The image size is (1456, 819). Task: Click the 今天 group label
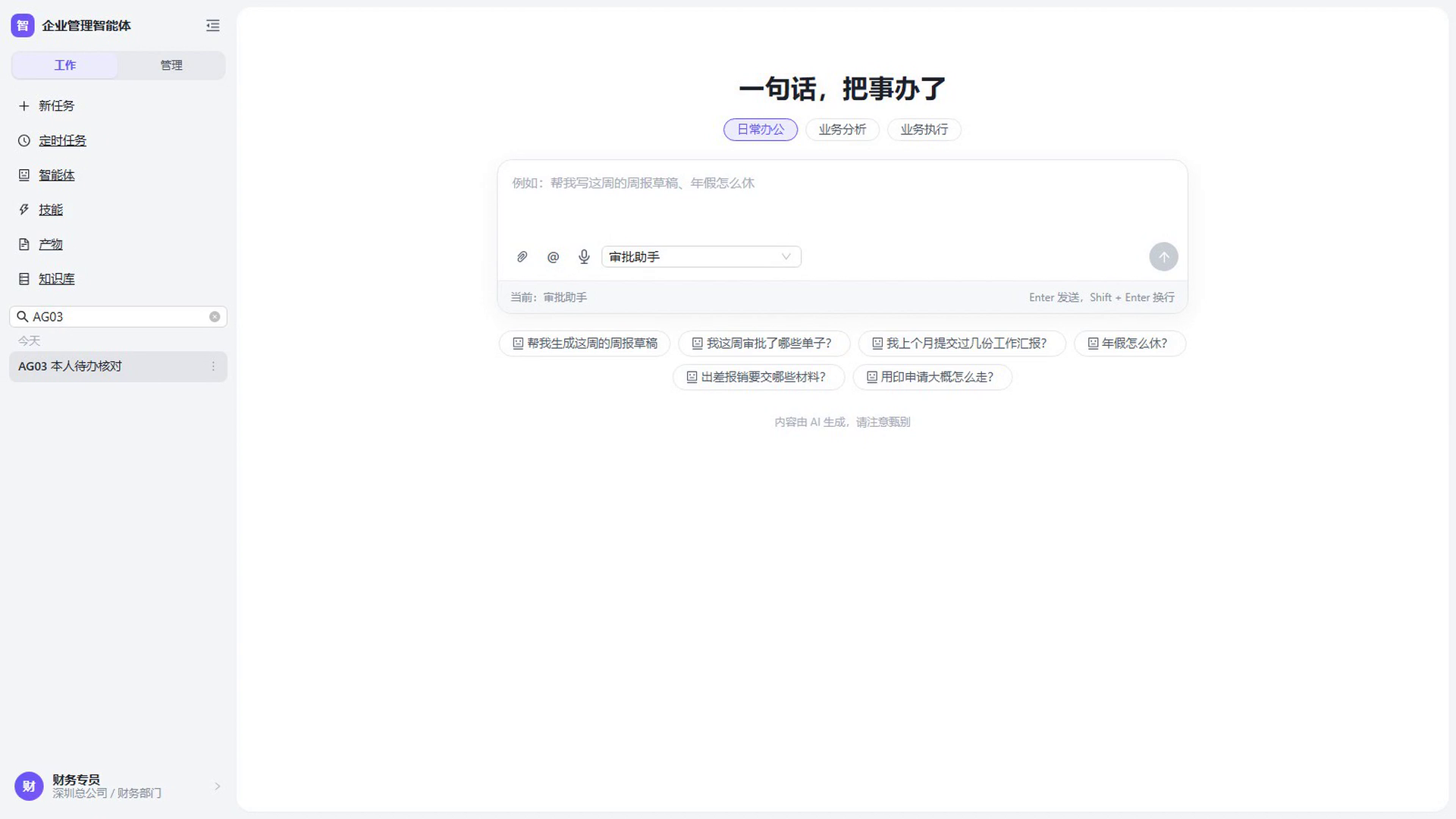coord(30,341)
